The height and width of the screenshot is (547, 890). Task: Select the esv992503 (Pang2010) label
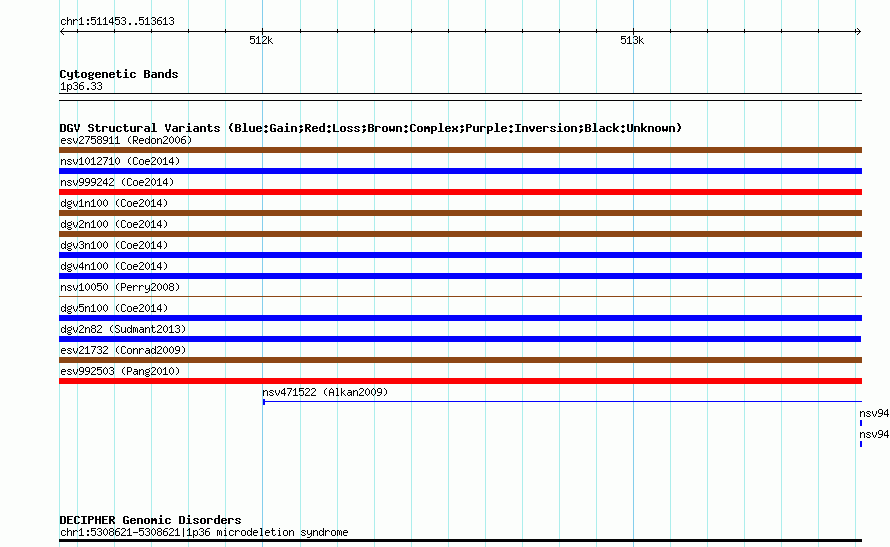click(120, 371)
